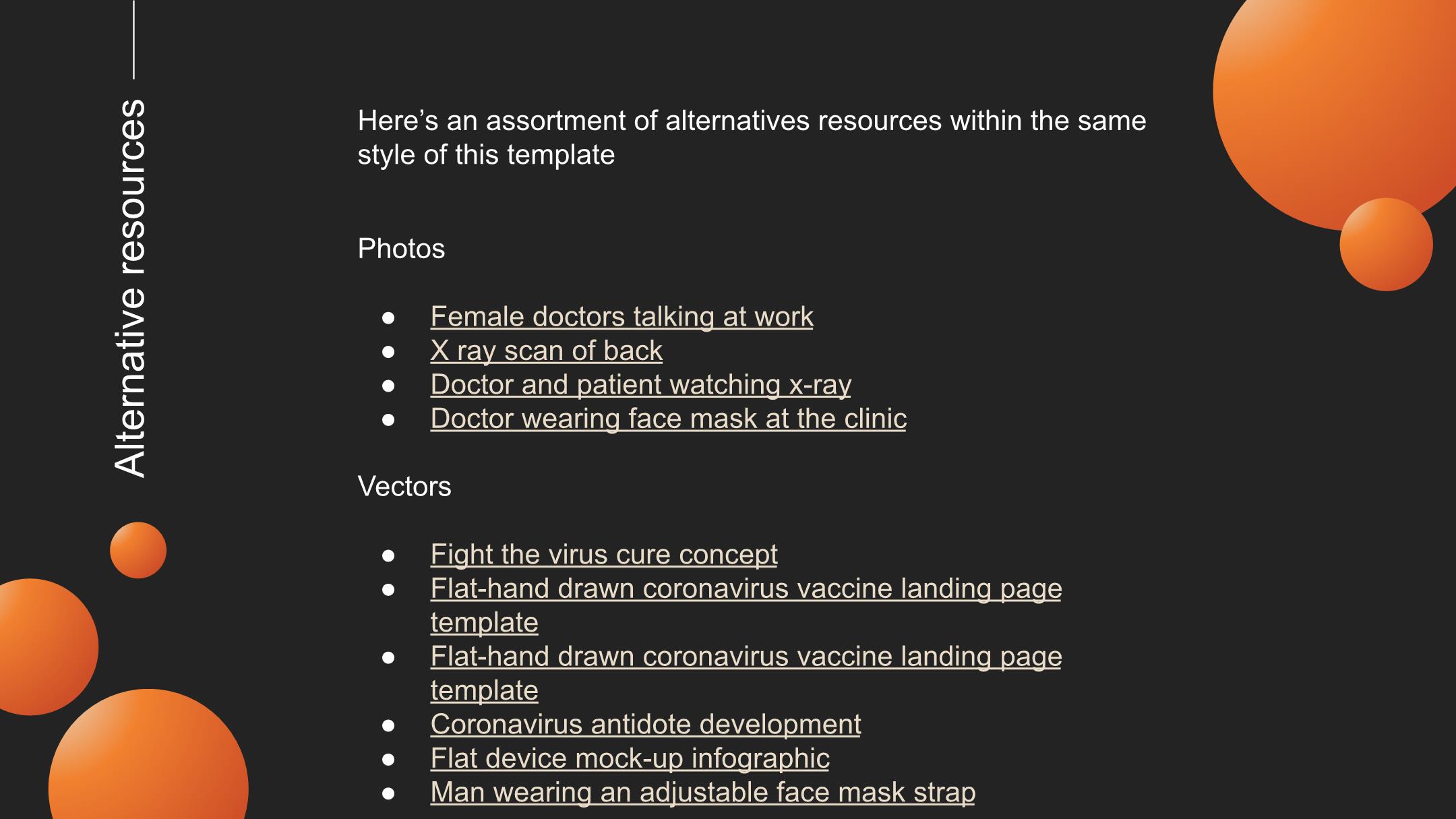Open the Flat device mock-up infographic link
1456x819 pixels.
tap(630, 758)
